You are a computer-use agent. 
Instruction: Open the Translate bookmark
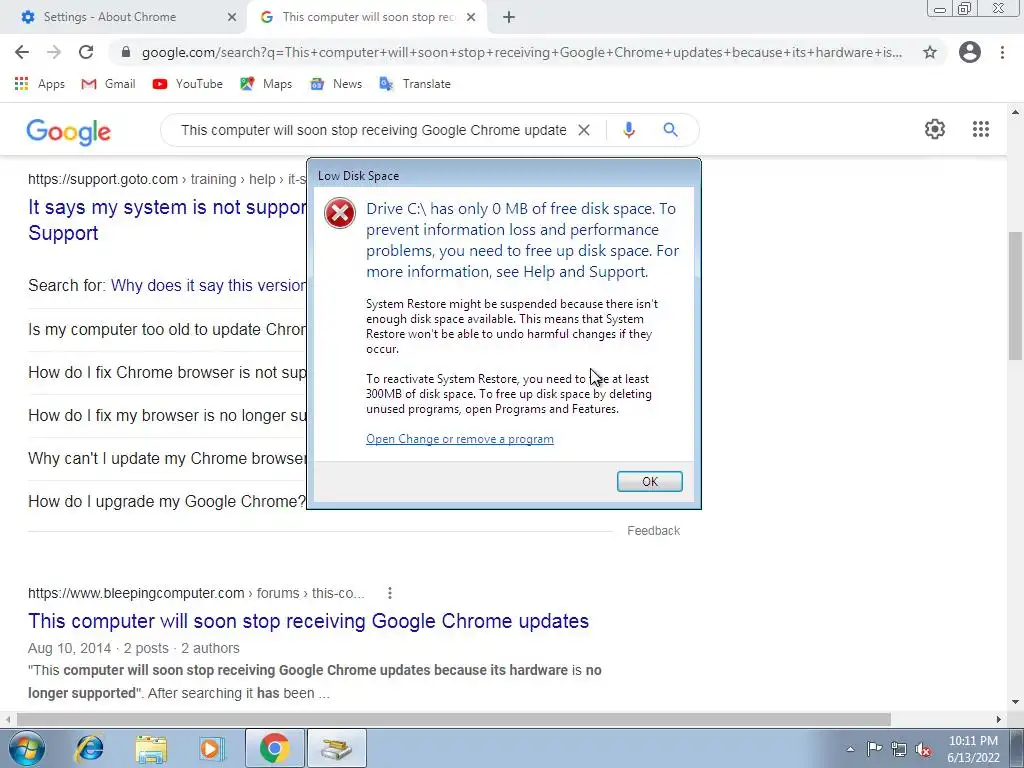pyautogui.click(x=415, y=84)
